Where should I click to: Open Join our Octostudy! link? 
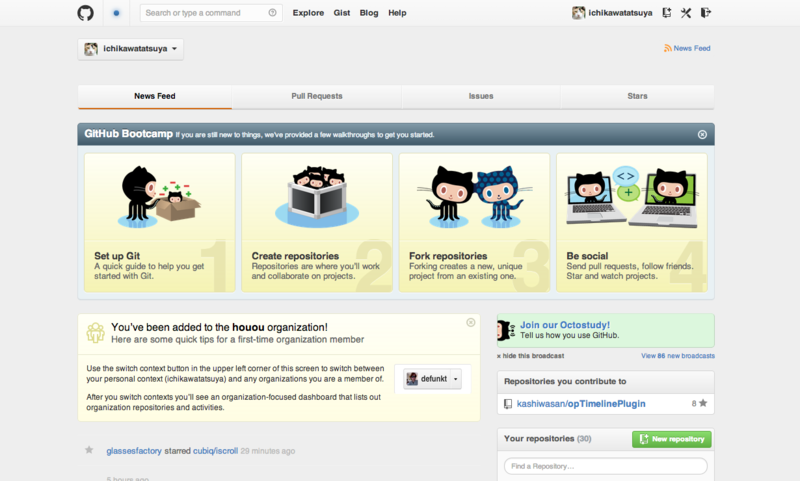(x=565, y=325)
